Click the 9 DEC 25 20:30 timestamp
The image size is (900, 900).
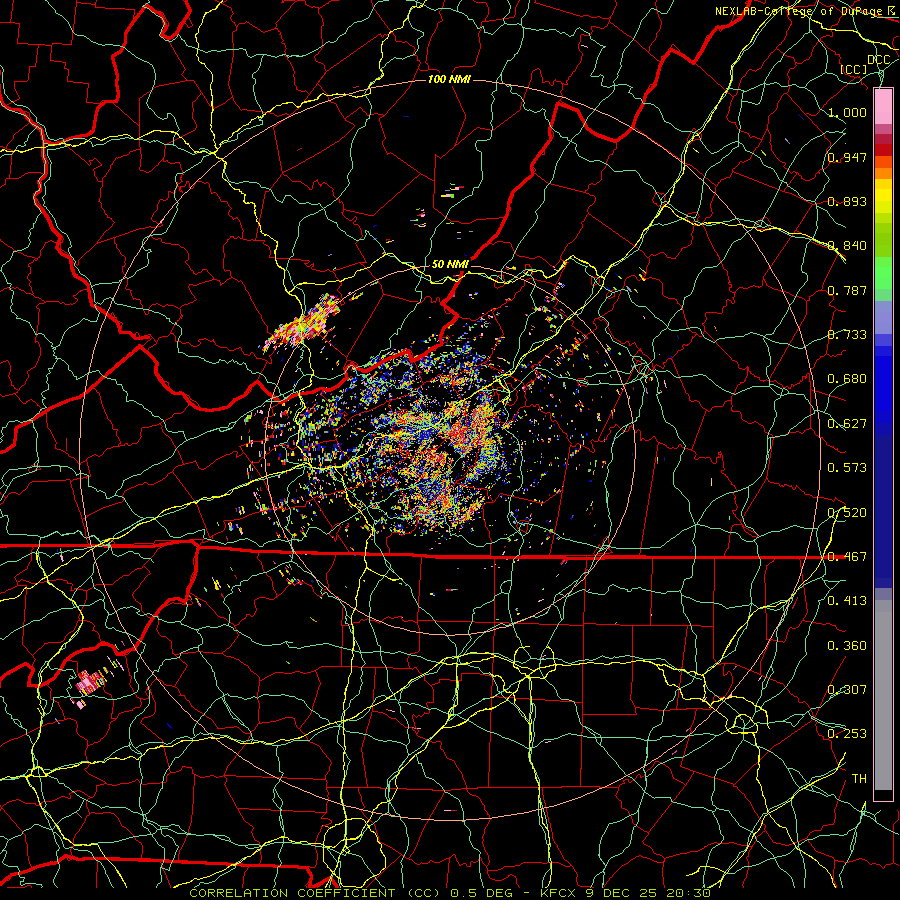[x=648, y=893]
